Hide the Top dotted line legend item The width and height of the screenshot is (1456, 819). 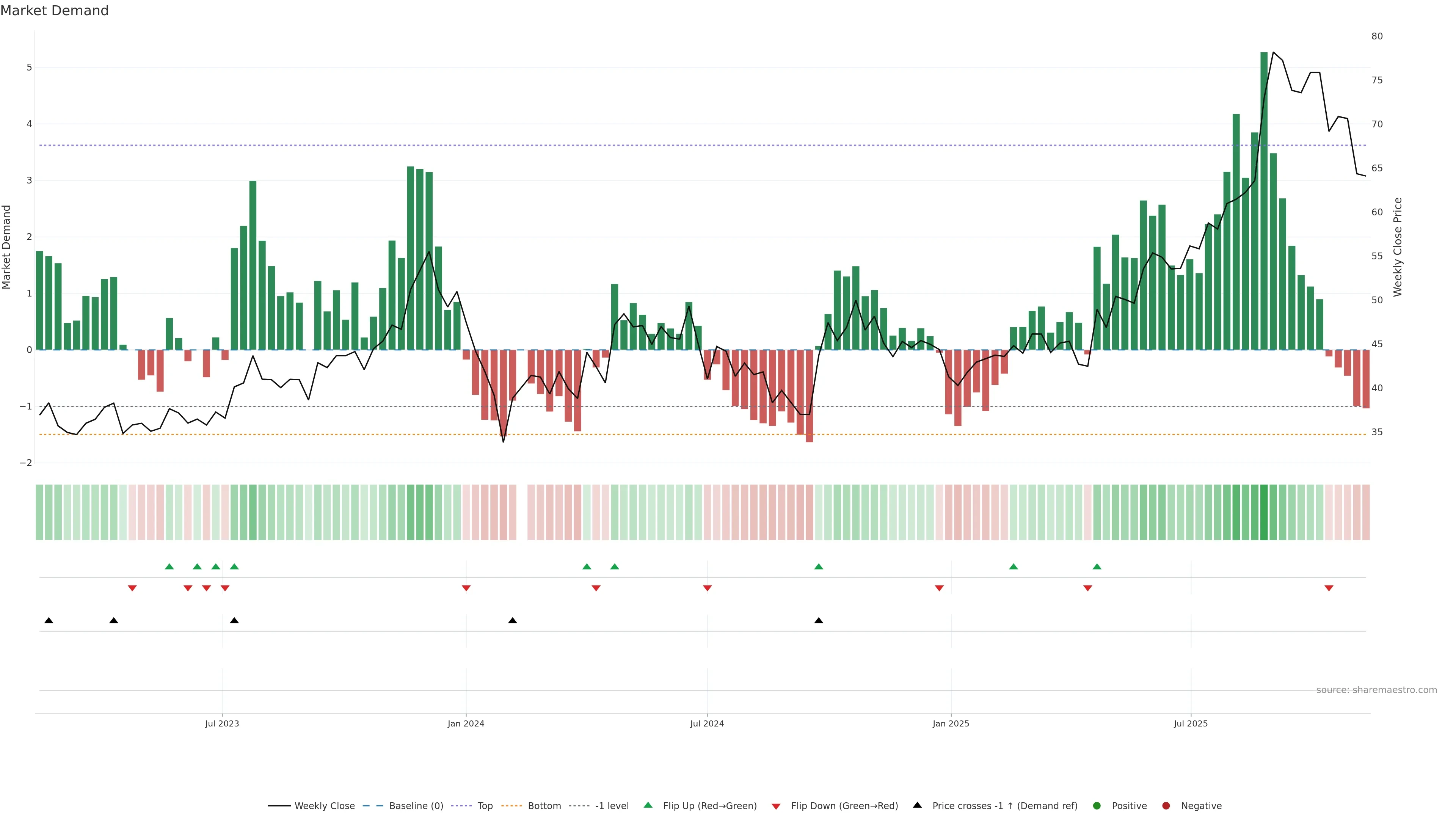pos(485,806)
